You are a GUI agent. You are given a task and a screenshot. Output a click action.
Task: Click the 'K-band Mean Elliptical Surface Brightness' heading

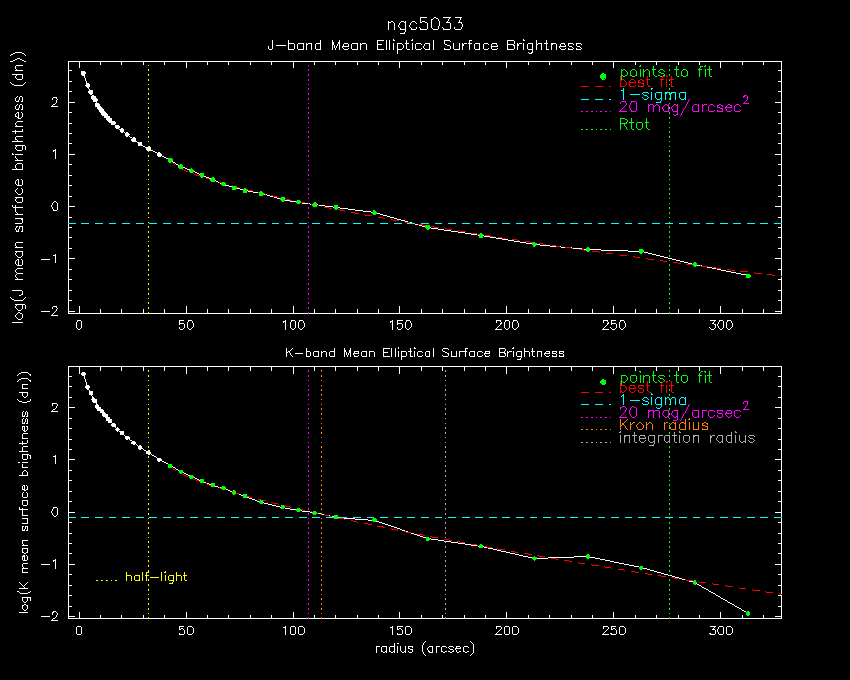pos(425,353)
